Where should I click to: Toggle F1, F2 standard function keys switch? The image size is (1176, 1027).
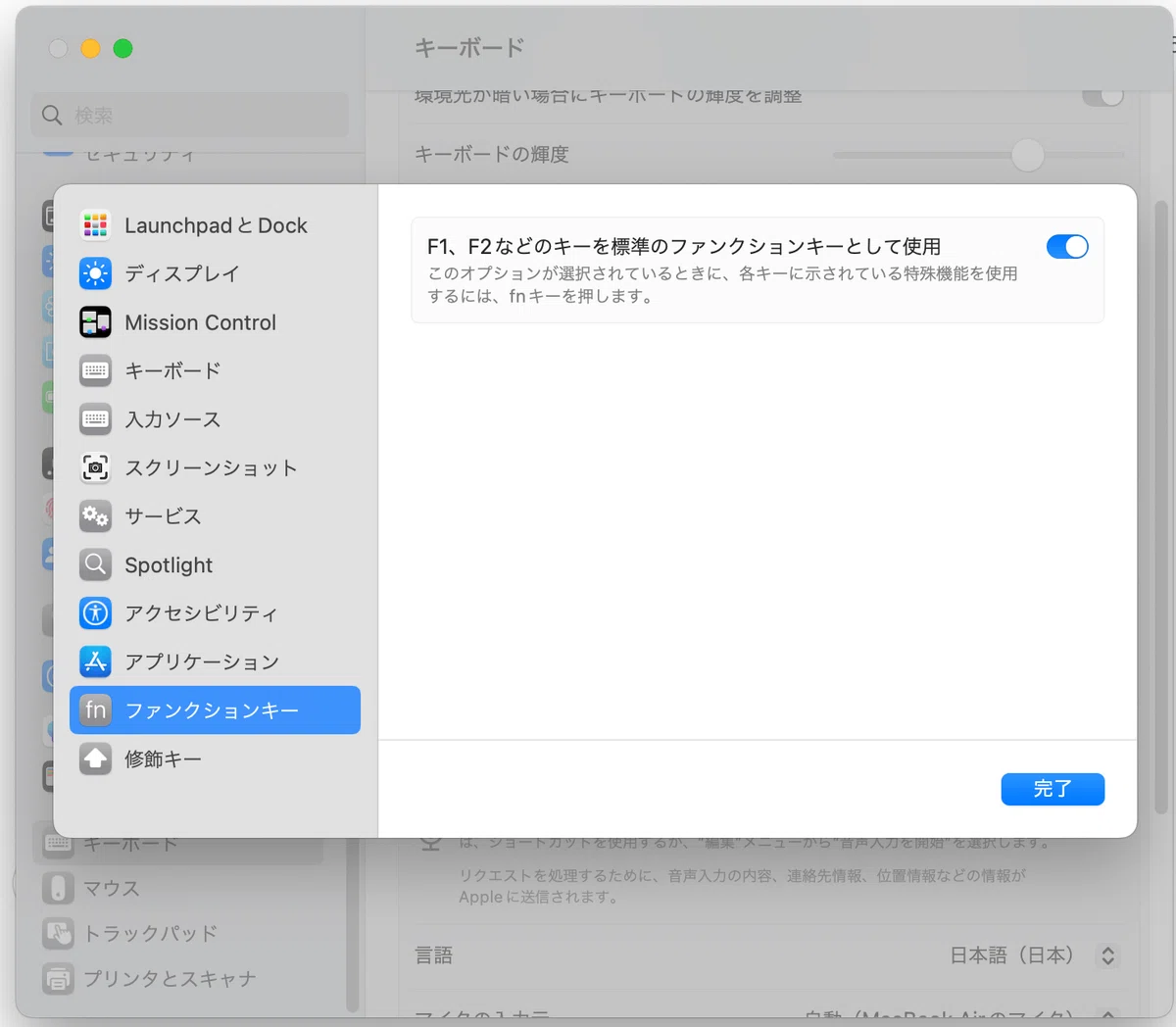[1067, 247]
